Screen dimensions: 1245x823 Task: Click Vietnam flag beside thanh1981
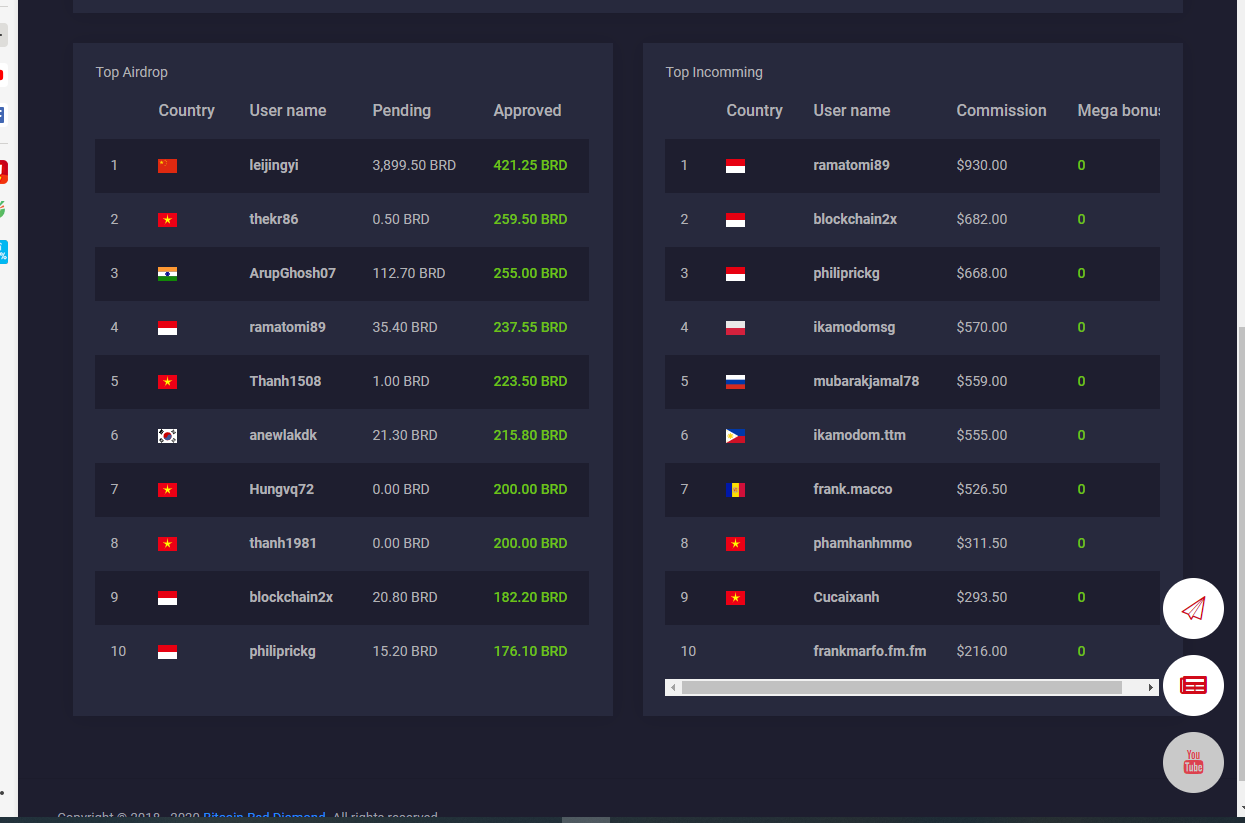tap(167, 544)
